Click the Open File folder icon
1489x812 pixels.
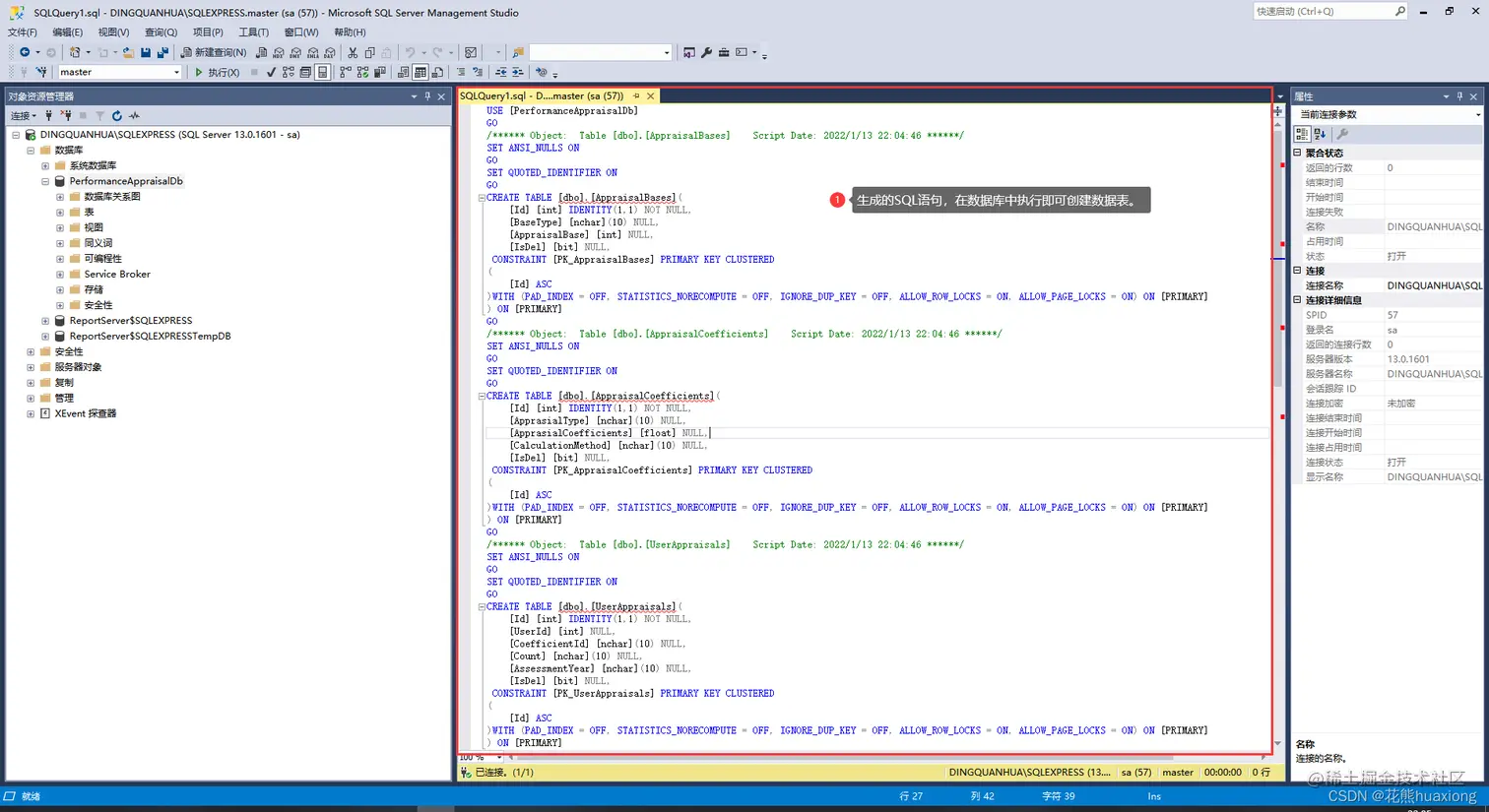[128, 52]
